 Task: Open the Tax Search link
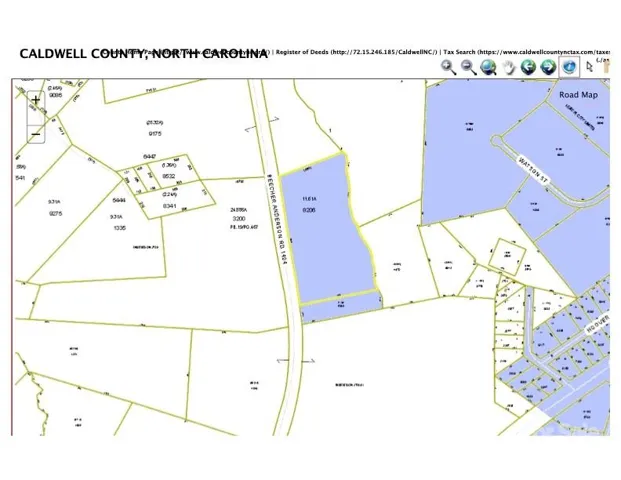coord(527,52)
